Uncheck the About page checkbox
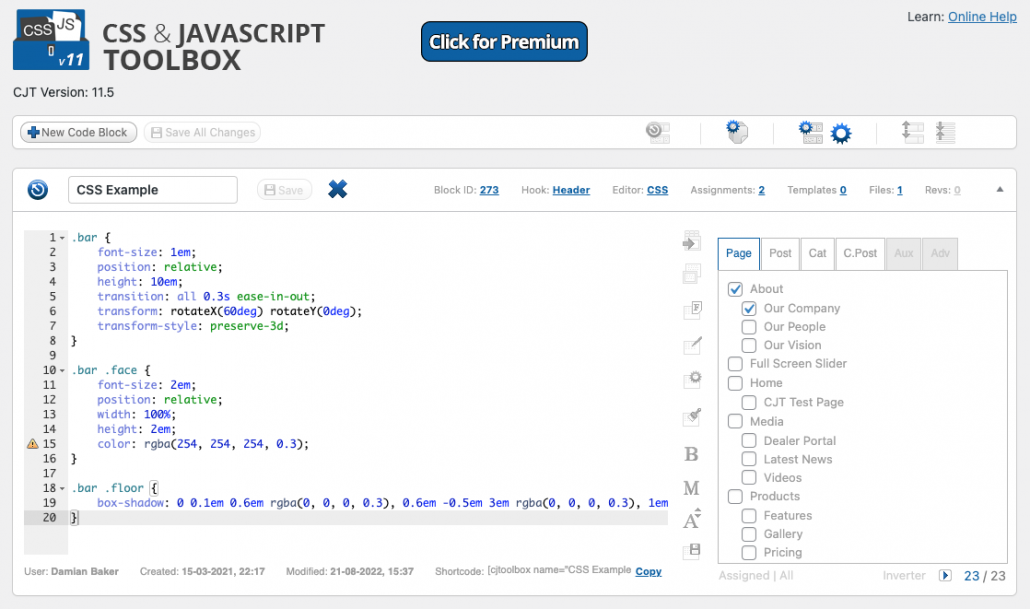1030x609 pixels. [735, 289]
